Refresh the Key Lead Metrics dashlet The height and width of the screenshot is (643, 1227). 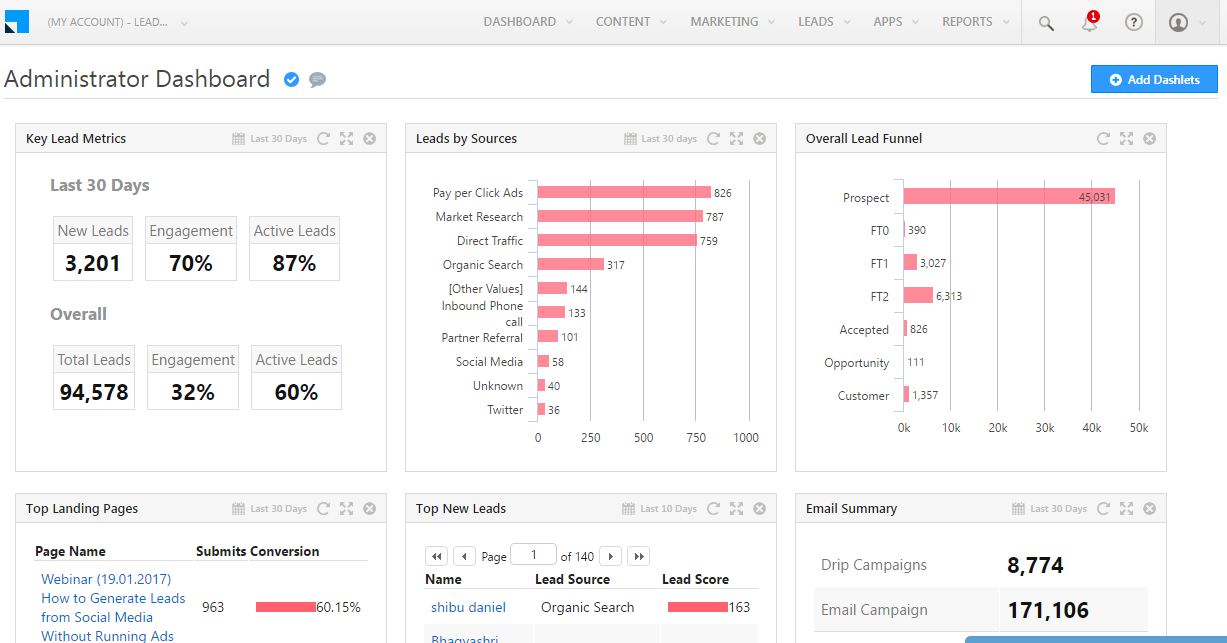pyautogui.click(x=323, y=139)
